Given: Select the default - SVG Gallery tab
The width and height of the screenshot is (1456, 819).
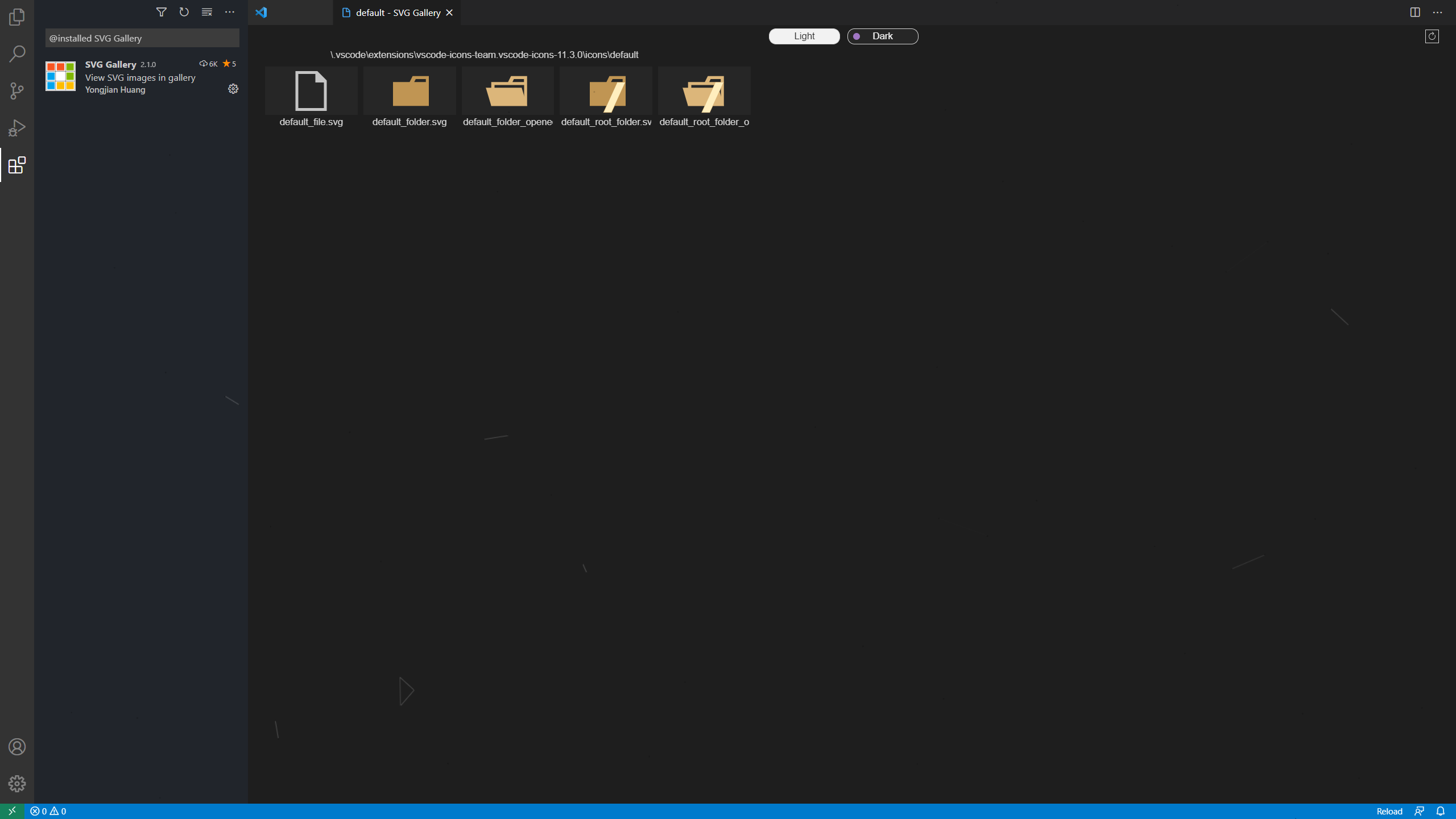Looking at the screenshot, I should (x=398, y=13).
